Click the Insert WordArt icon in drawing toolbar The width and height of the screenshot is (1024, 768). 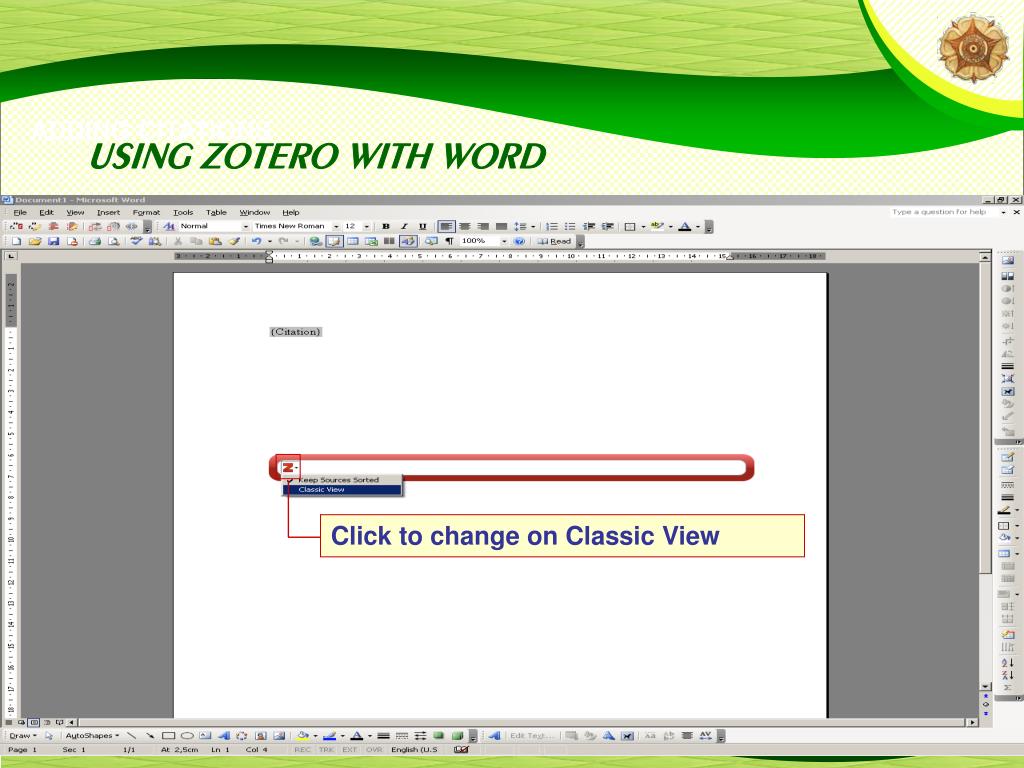(x=224, y=736)
